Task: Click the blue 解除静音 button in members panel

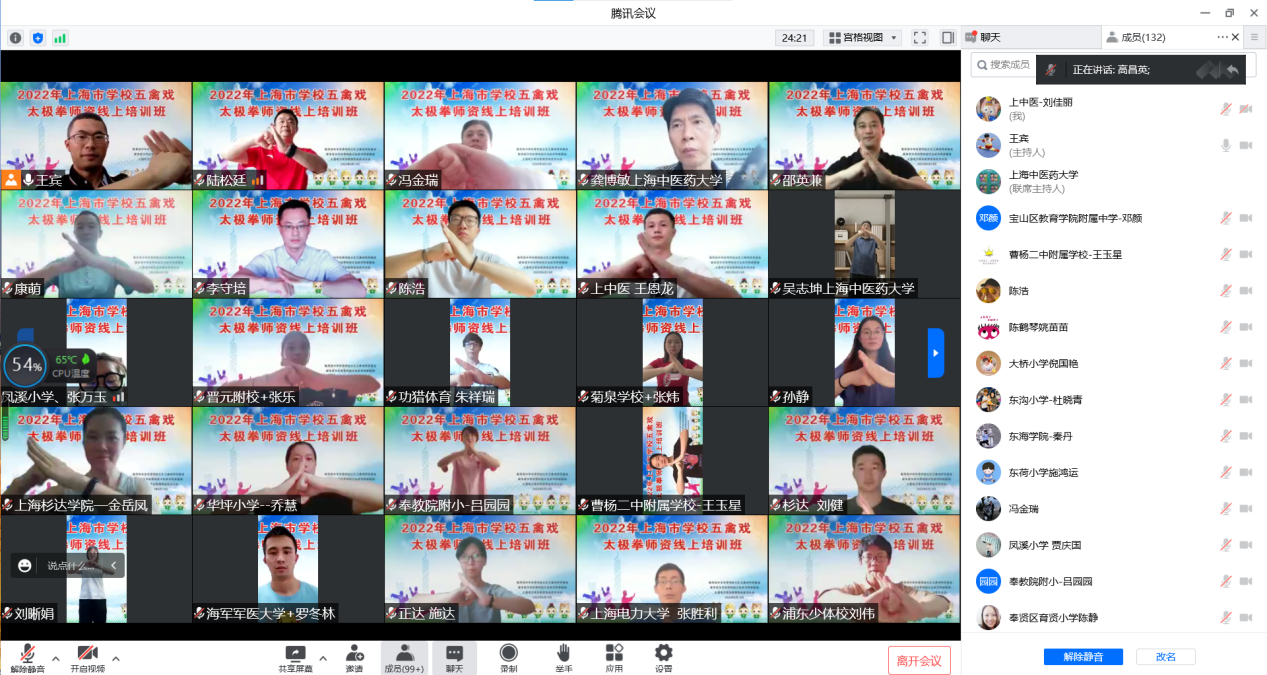Action: tap(1083, 657)
